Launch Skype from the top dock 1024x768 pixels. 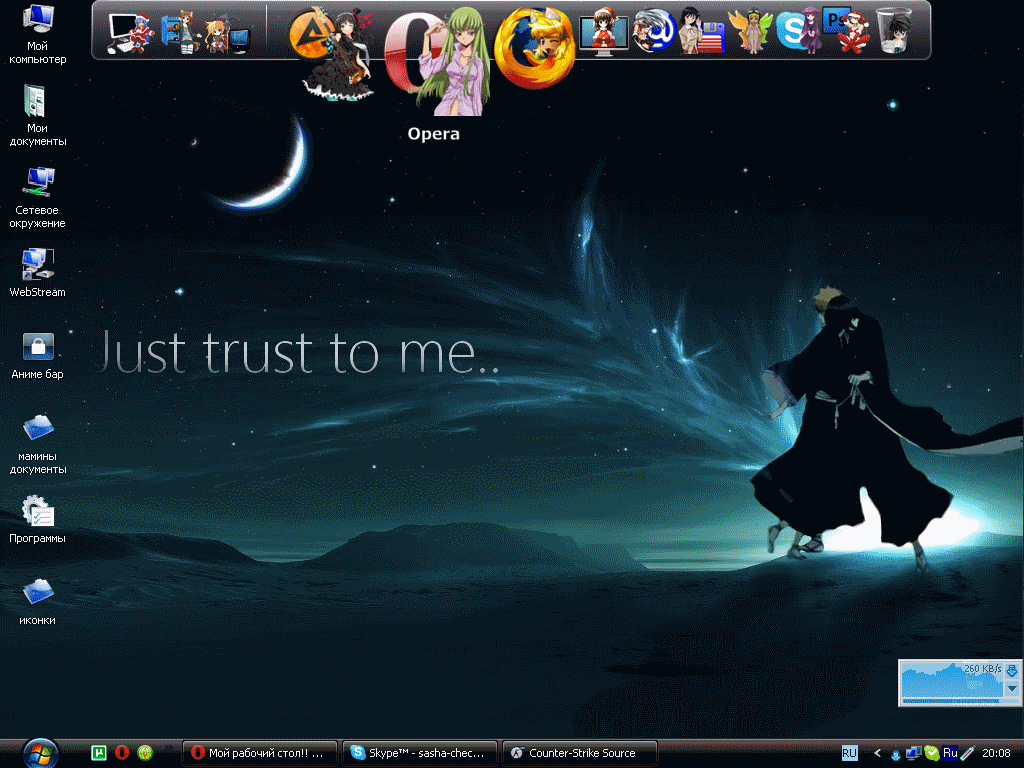click(799, 31)
